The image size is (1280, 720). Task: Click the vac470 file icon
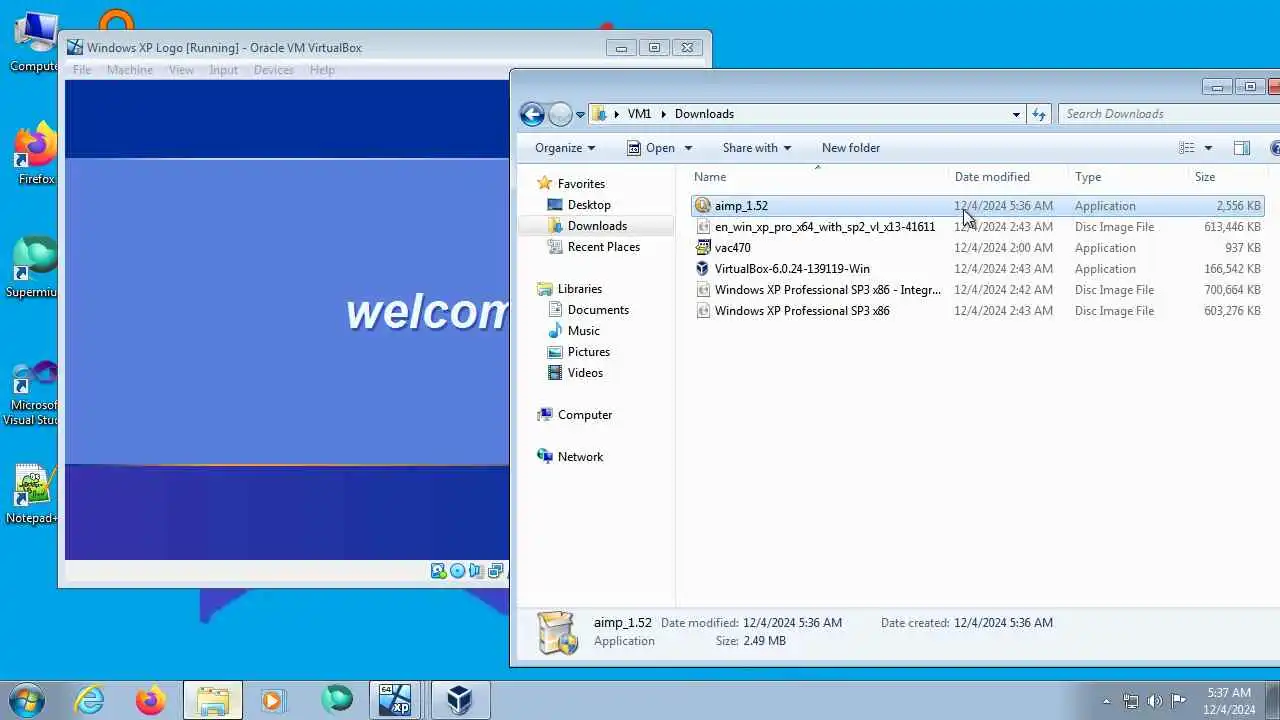point(702,248)
